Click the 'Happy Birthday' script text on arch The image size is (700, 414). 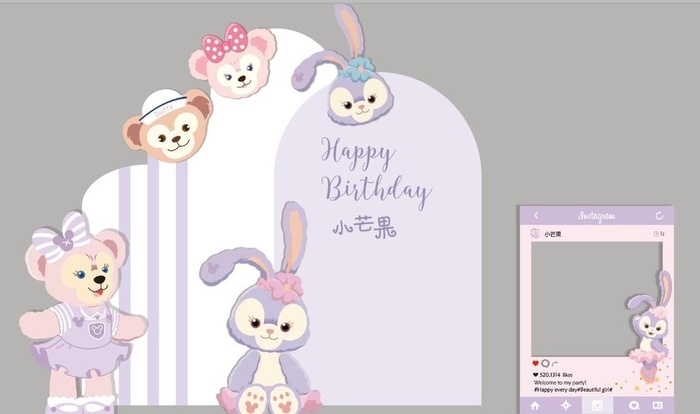point(376,173)
